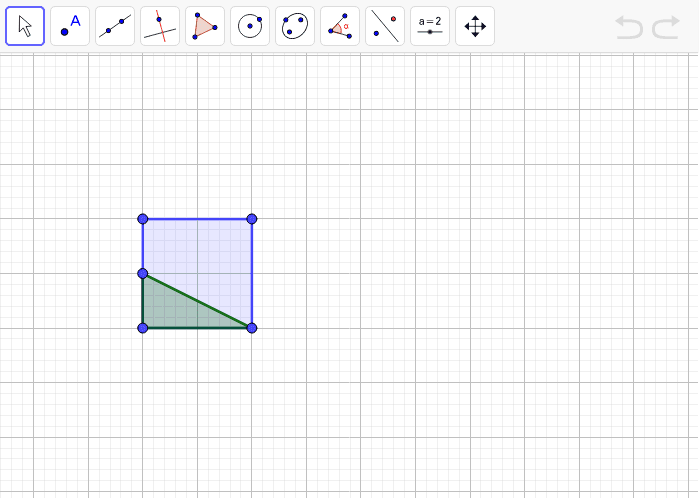Pick the Perpendicular Line tool
This screenshot has height=500, width=700.
coord(160,26)
